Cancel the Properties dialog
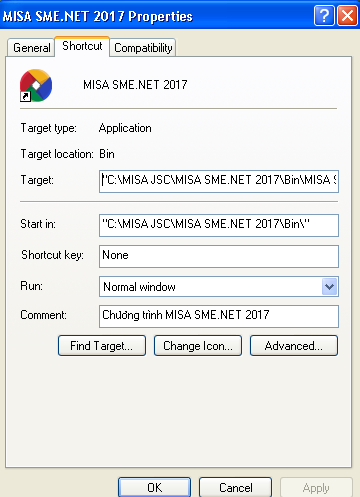 pos(235,487)
